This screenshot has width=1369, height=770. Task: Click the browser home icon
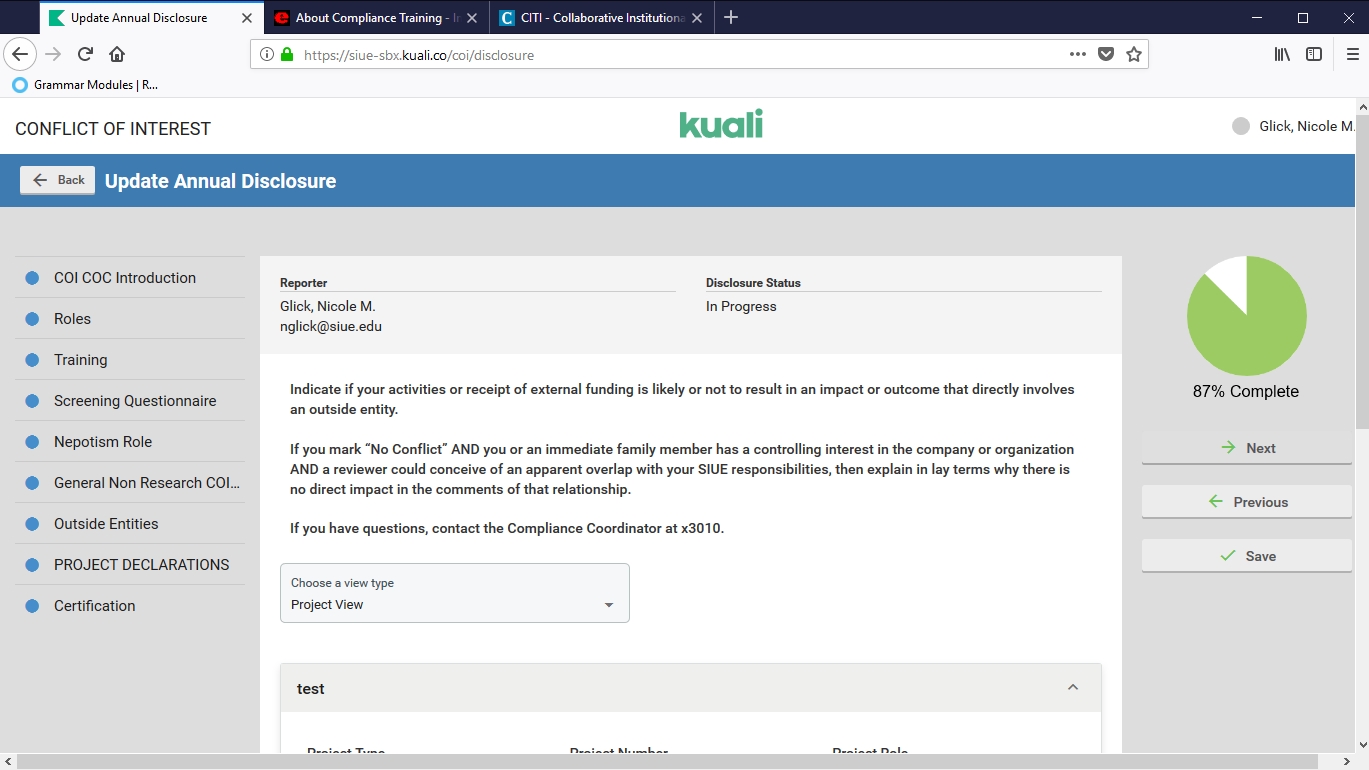(x=117, y=55)
